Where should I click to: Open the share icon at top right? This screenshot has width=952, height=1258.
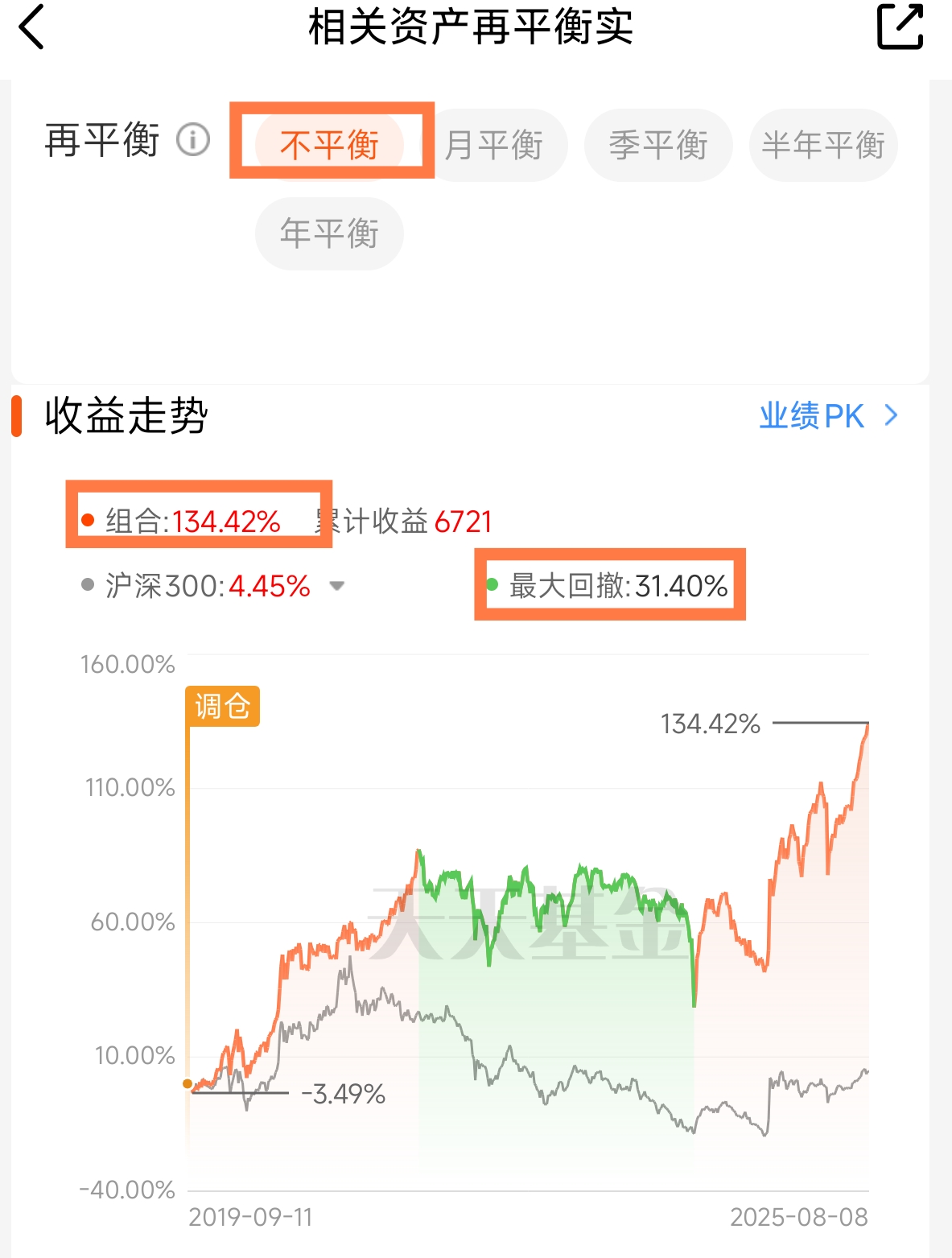pos(900,27)
